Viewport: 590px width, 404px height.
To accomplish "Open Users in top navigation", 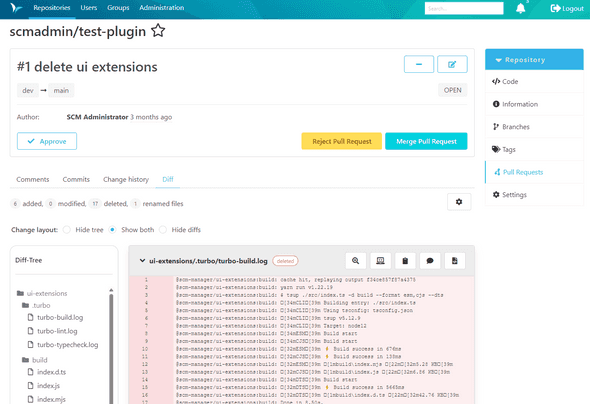I will [x=89, y=8].
